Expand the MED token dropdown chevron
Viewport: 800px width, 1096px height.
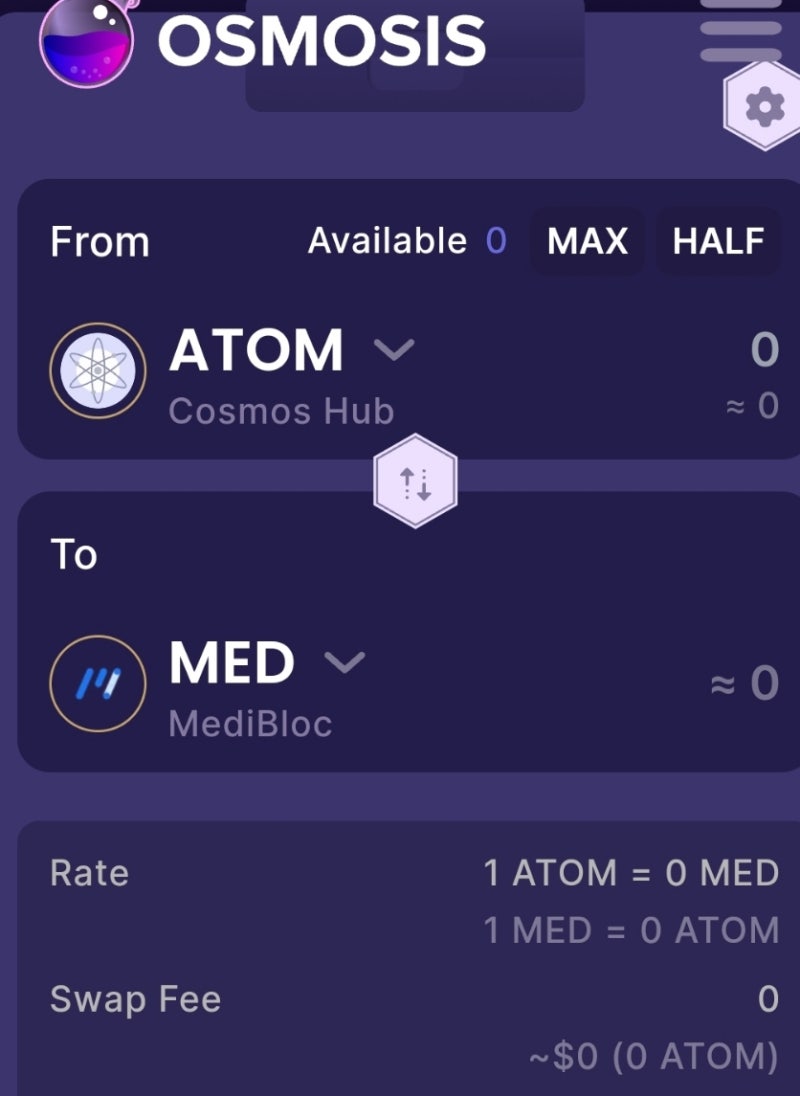[345, 662]
